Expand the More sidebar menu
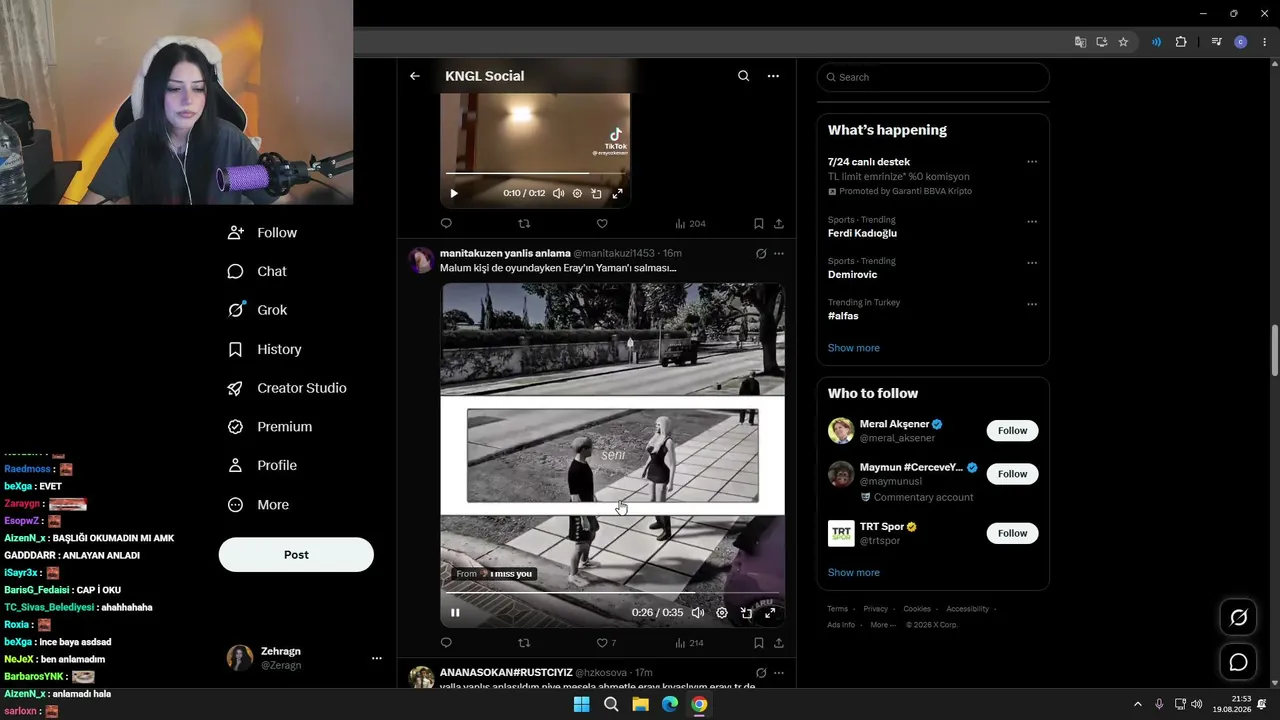Viewport: 1280px width, 720px height. pyautogui.click(x=258, y=505)
